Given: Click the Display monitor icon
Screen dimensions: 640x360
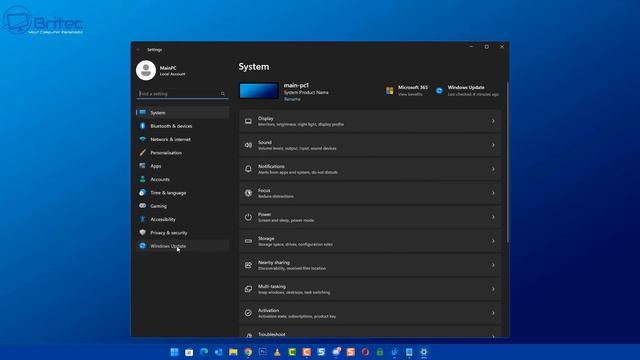Looking at the screenshot, I should click(x=248, y=121).
